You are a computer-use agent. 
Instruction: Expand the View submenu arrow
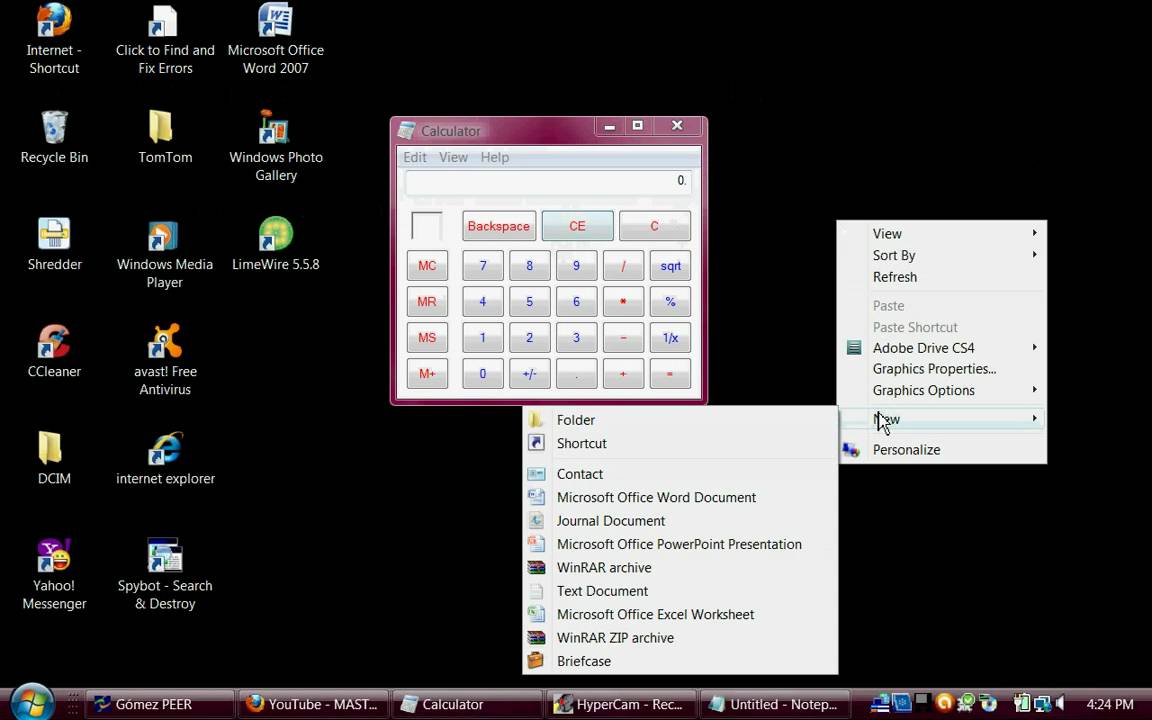click(1034, 233)
